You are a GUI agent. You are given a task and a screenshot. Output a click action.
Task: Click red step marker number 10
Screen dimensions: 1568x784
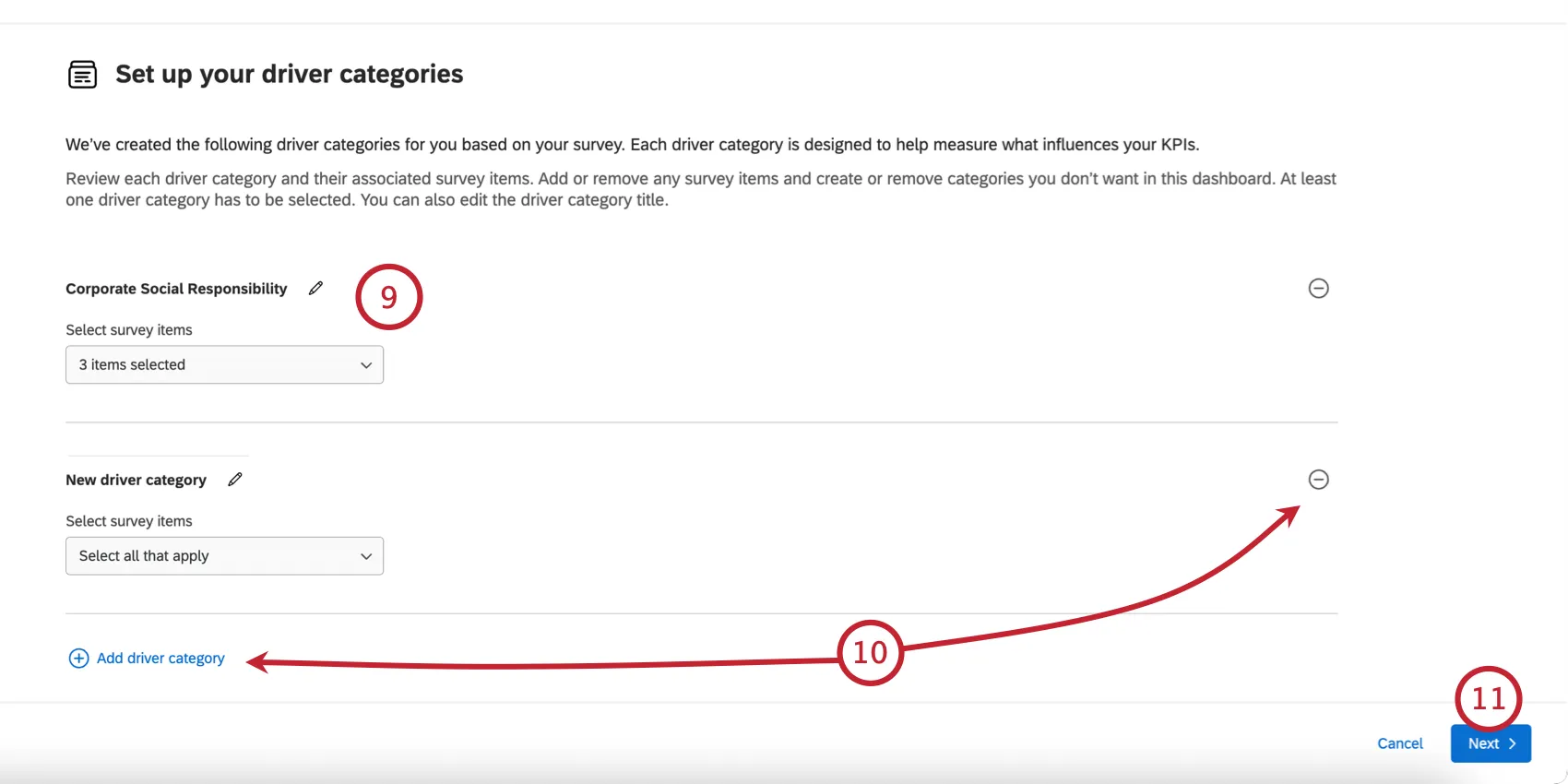[870, 653]
